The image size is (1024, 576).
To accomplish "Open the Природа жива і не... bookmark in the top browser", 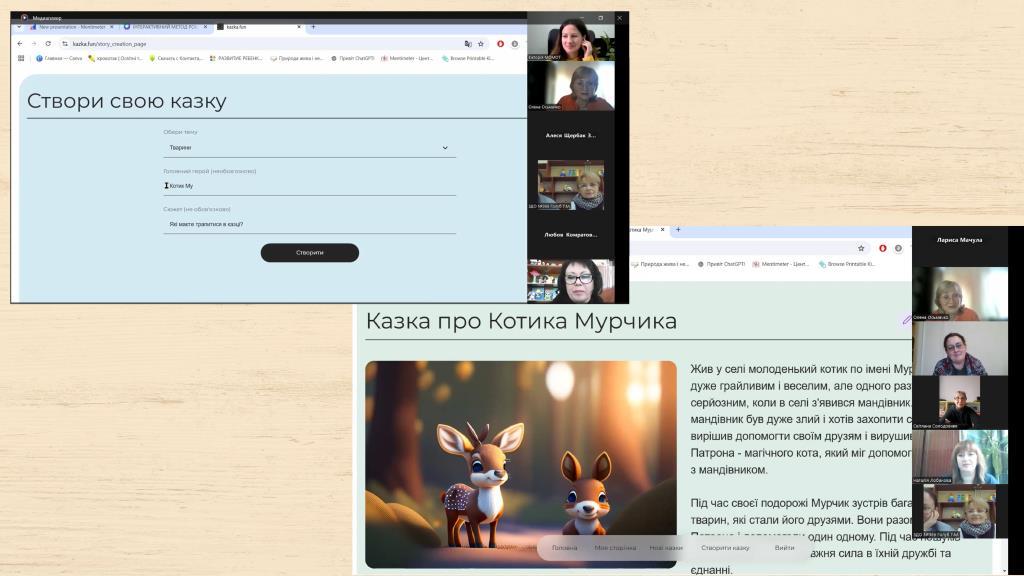I will coord(296,58).
